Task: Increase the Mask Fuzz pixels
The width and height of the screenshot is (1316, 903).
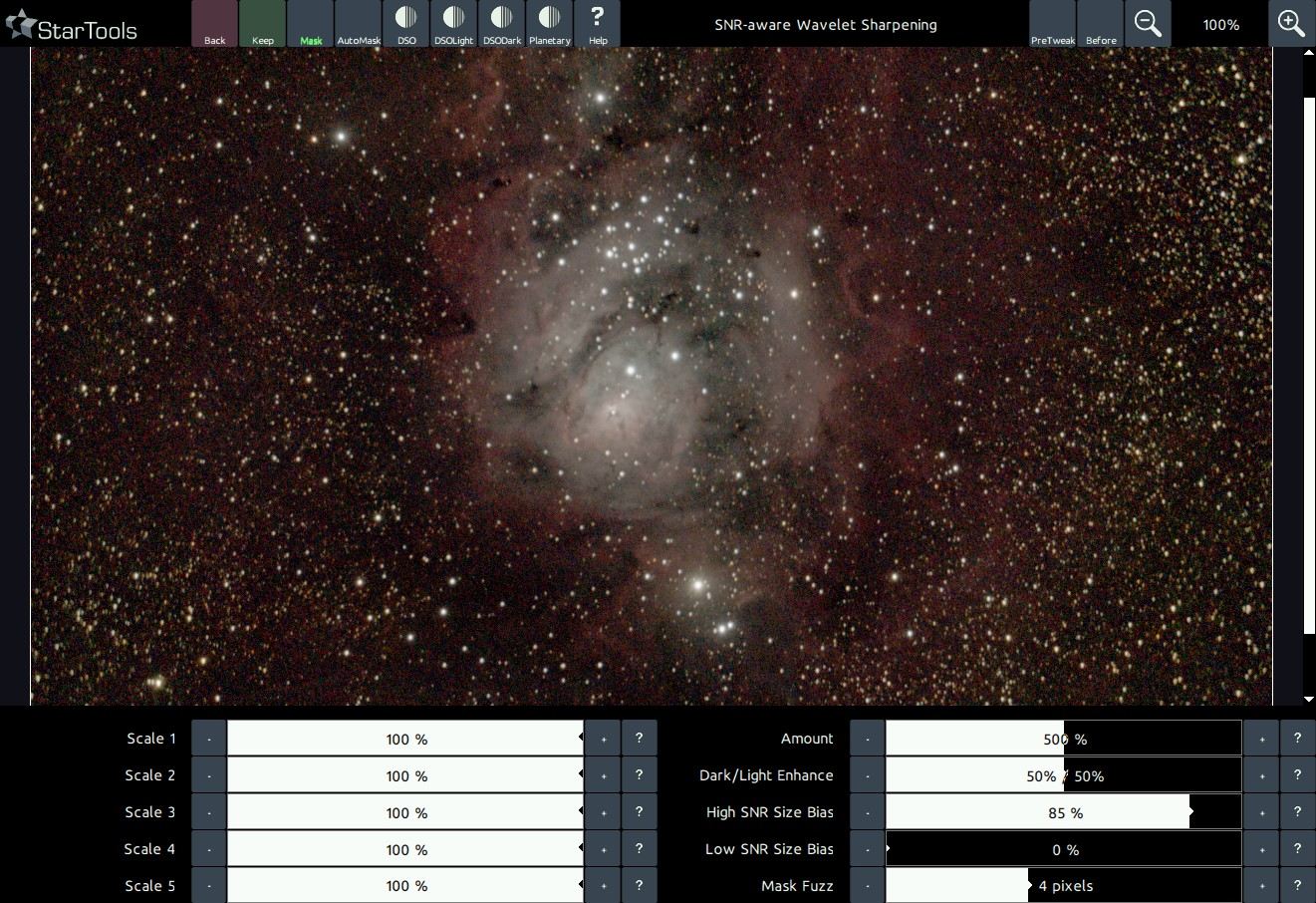Action: tap(1261, 885)
